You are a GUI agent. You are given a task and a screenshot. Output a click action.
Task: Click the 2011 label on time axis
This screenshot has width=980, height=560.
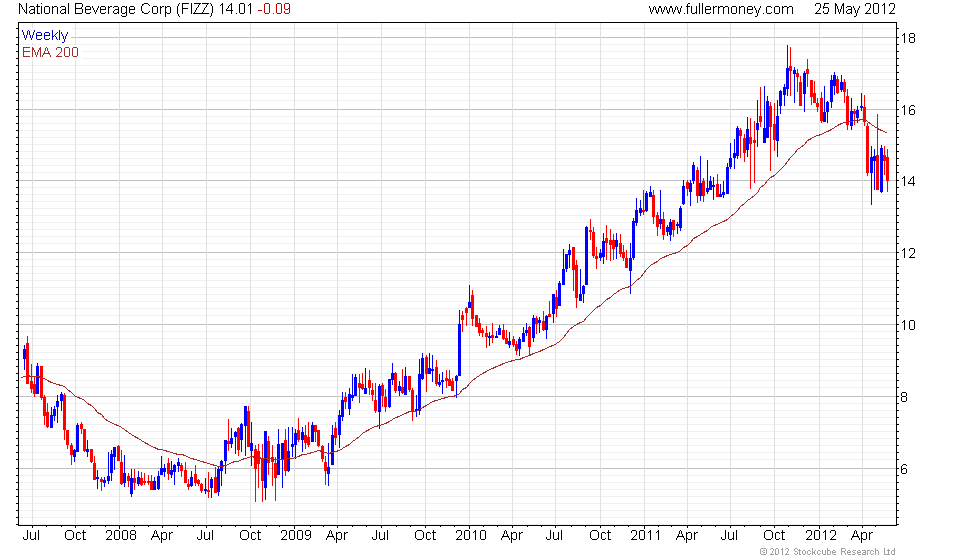pos(643,535)
